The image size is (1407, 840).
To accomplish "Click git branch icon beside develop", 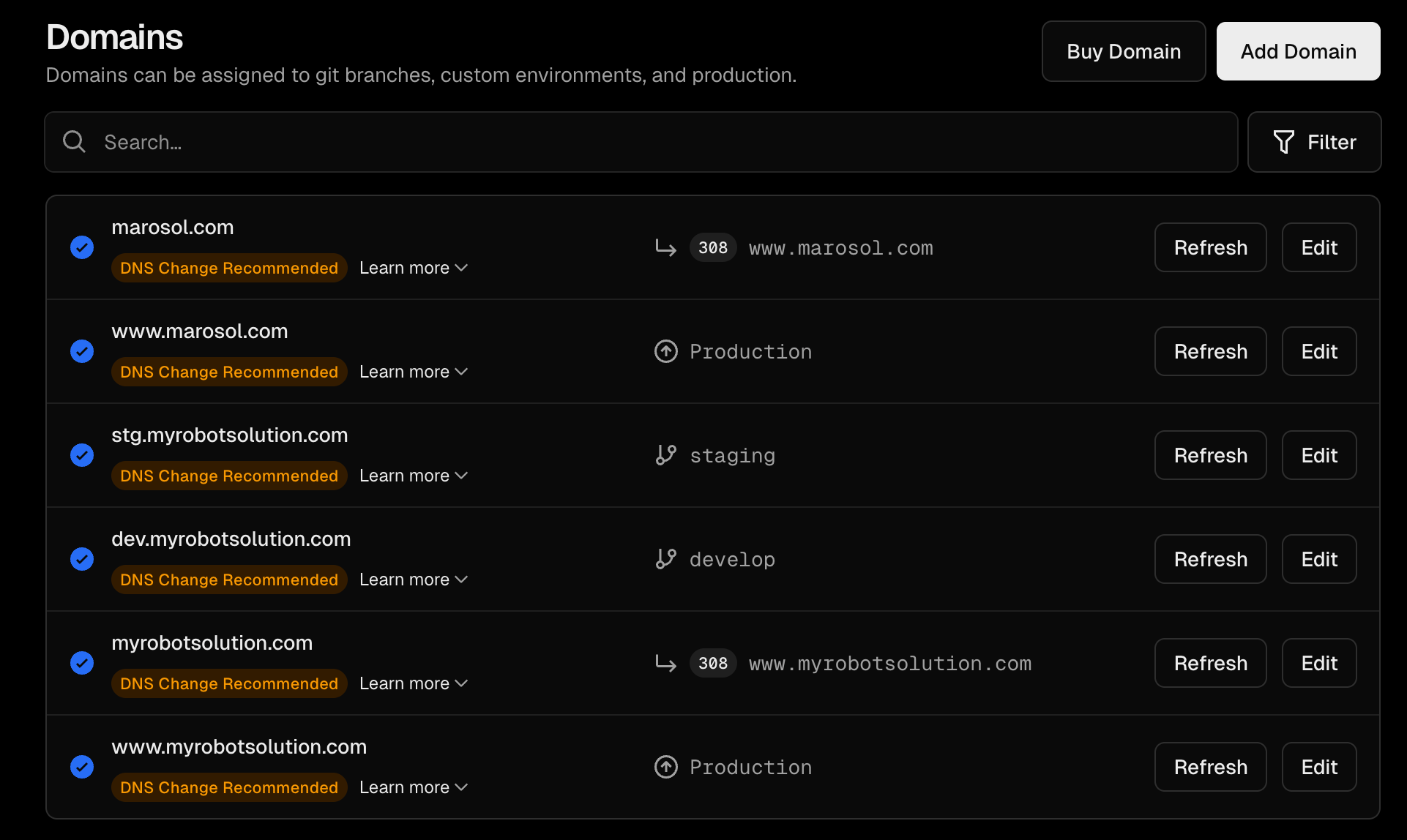I will 665,559.
